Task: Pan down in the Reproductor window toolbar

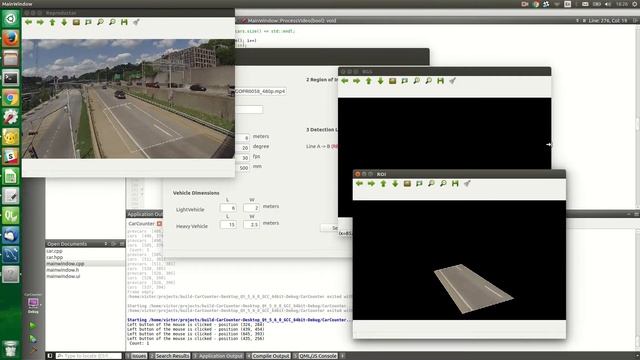Action: tap(64, 22)
